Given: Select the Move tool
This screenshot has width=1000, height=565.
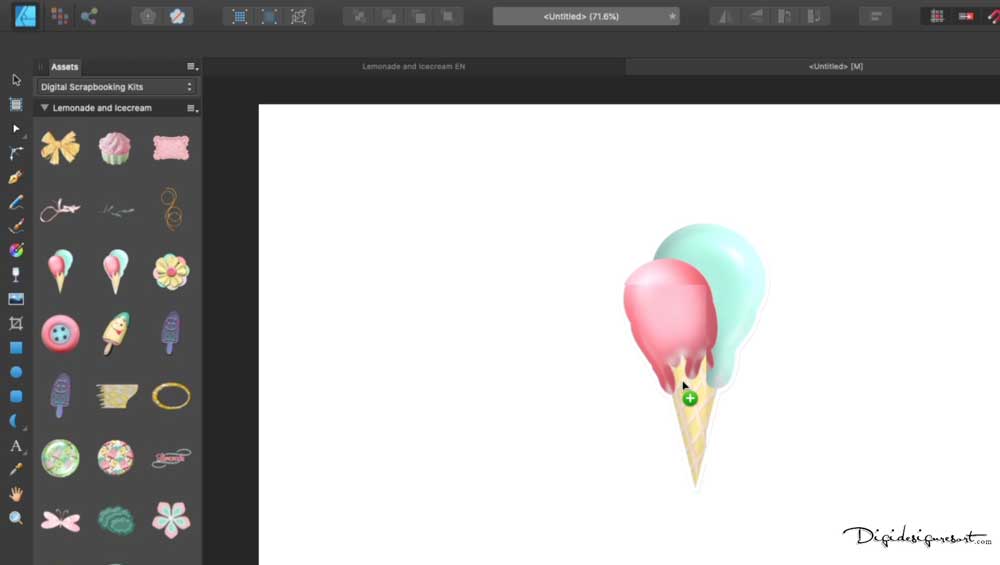Looking at the screenshot, I should [16, 80].
